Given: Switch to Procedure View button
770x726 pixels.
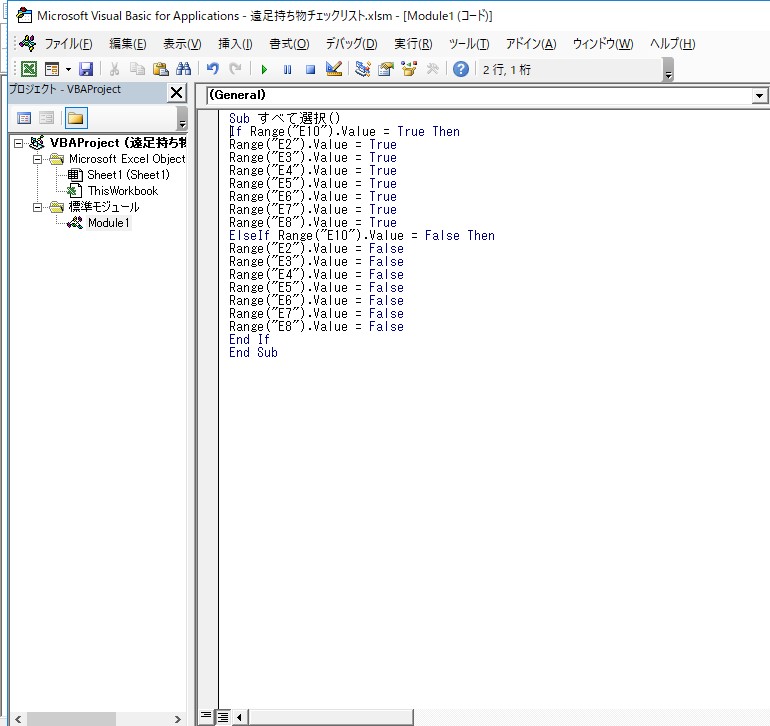Looking at the screenshot, I should [206, 716].
